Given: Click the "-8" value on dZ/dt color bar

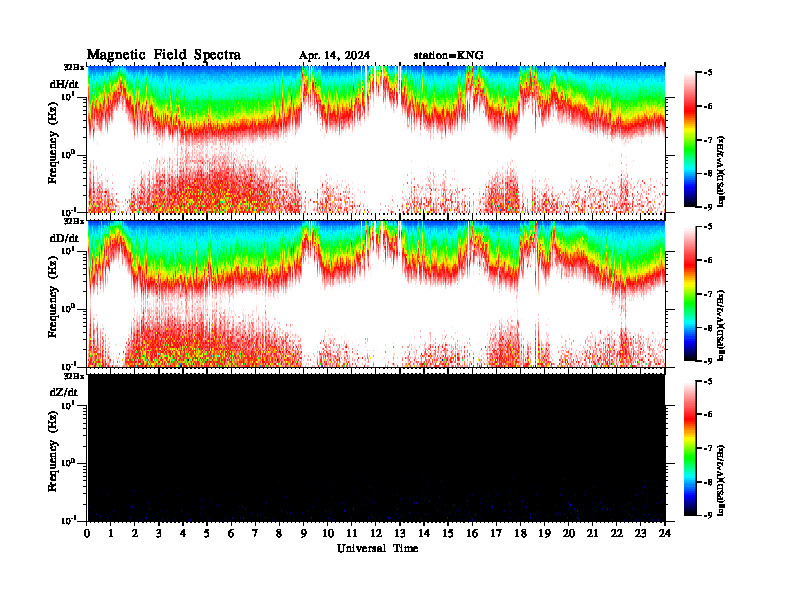Looking at the screenshot, I should click(x=708, y=482).
